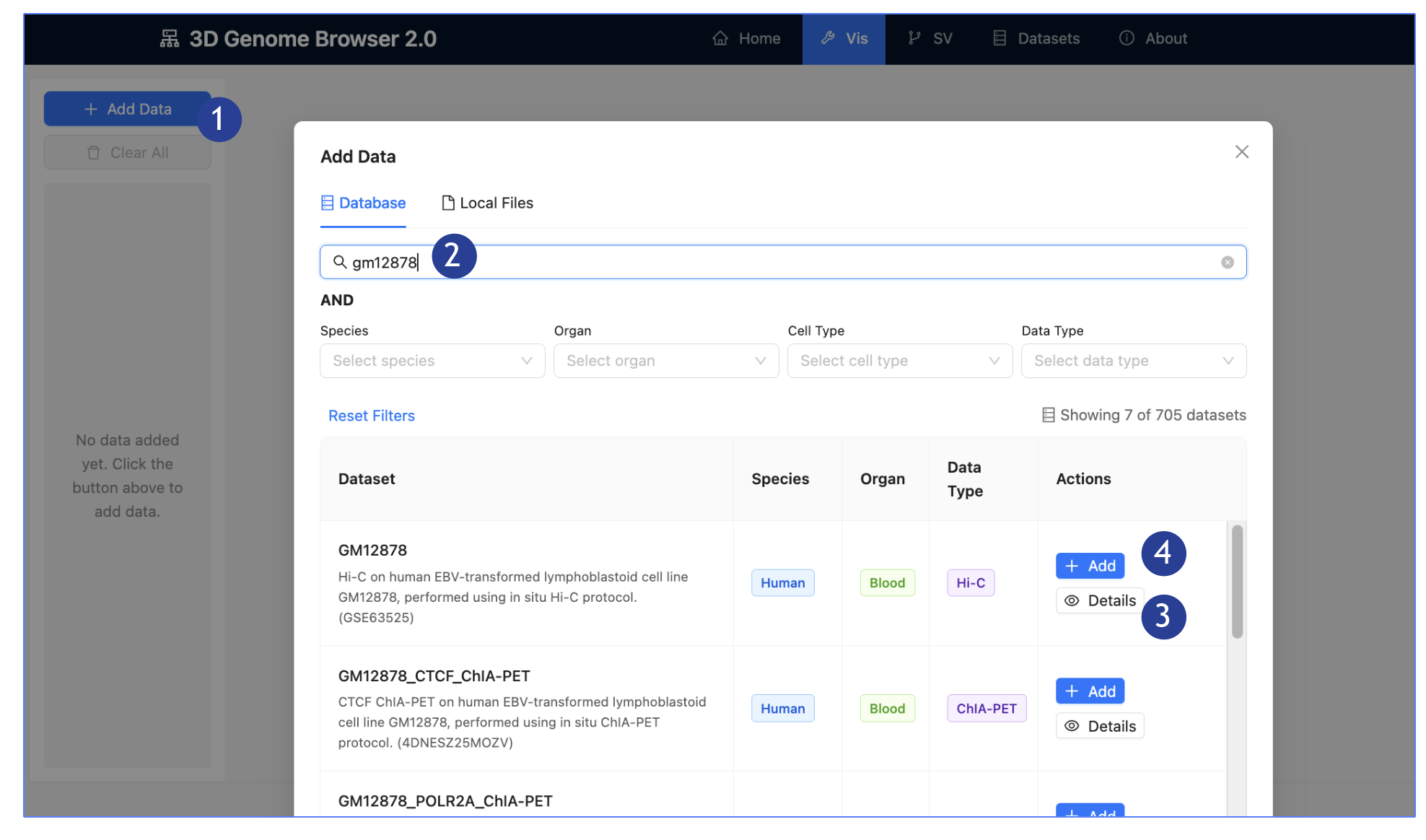Expand the Select organ dropdown
This screenshot has height=840, width=1426.
click(665, 360)
